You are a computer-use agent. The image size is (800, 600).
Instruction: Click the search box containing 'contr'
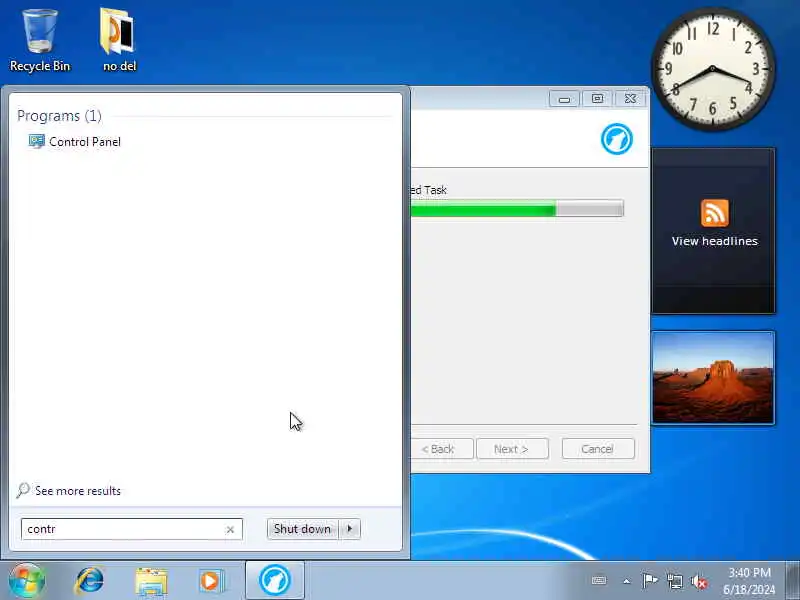click(x=132, y=529)
